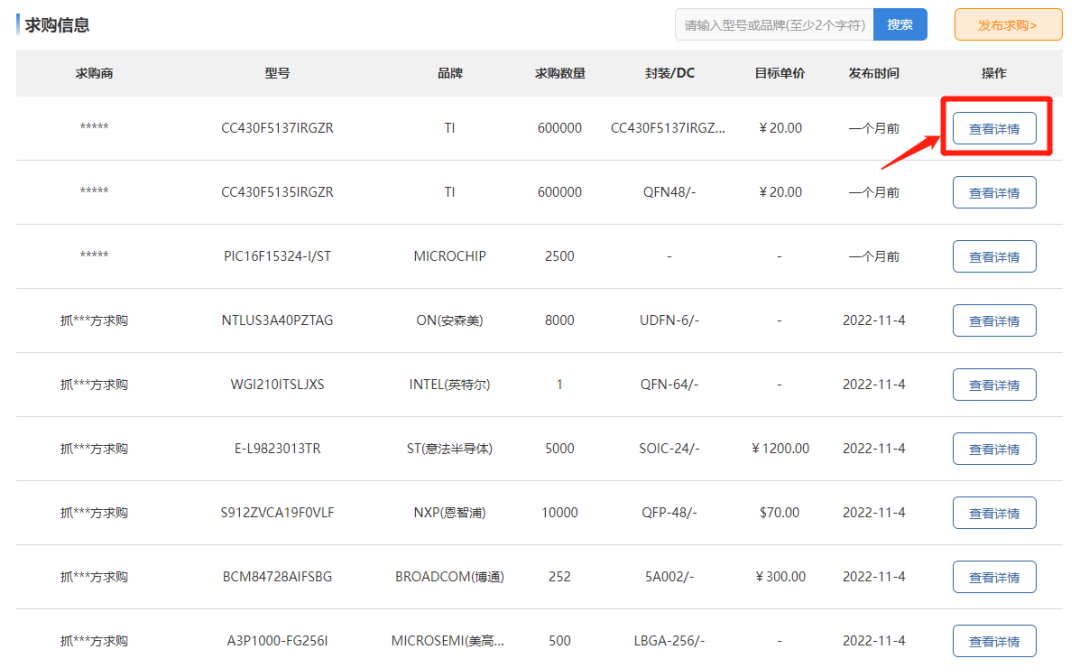This screenshot has height=668, width=1080.
Task: Select the 操作 column header
Action: pyautogui.click(x=994, y=73)
